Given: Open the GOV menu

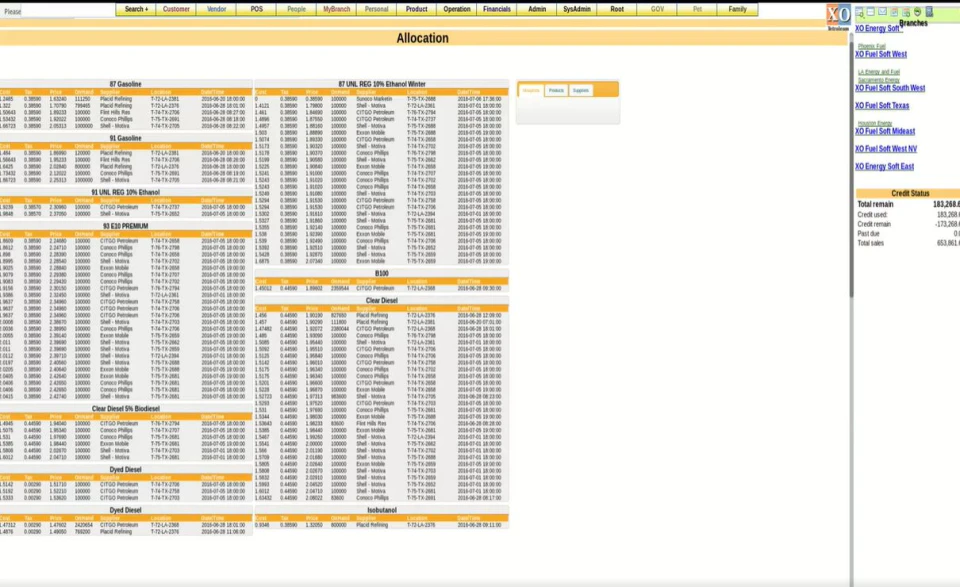Looking at the screenshot, I should click(x=657, y=9).
